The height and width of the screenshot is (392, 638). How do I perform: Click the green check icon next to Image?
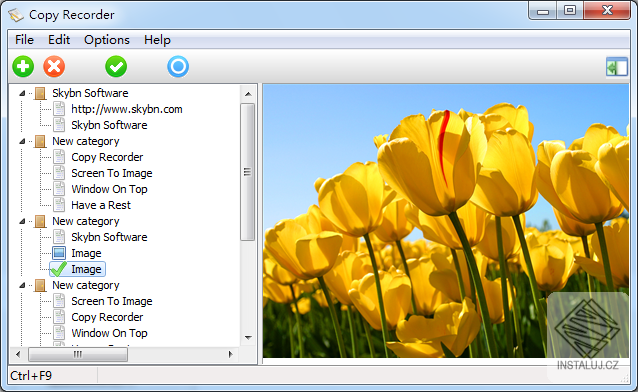click(59, 269)
